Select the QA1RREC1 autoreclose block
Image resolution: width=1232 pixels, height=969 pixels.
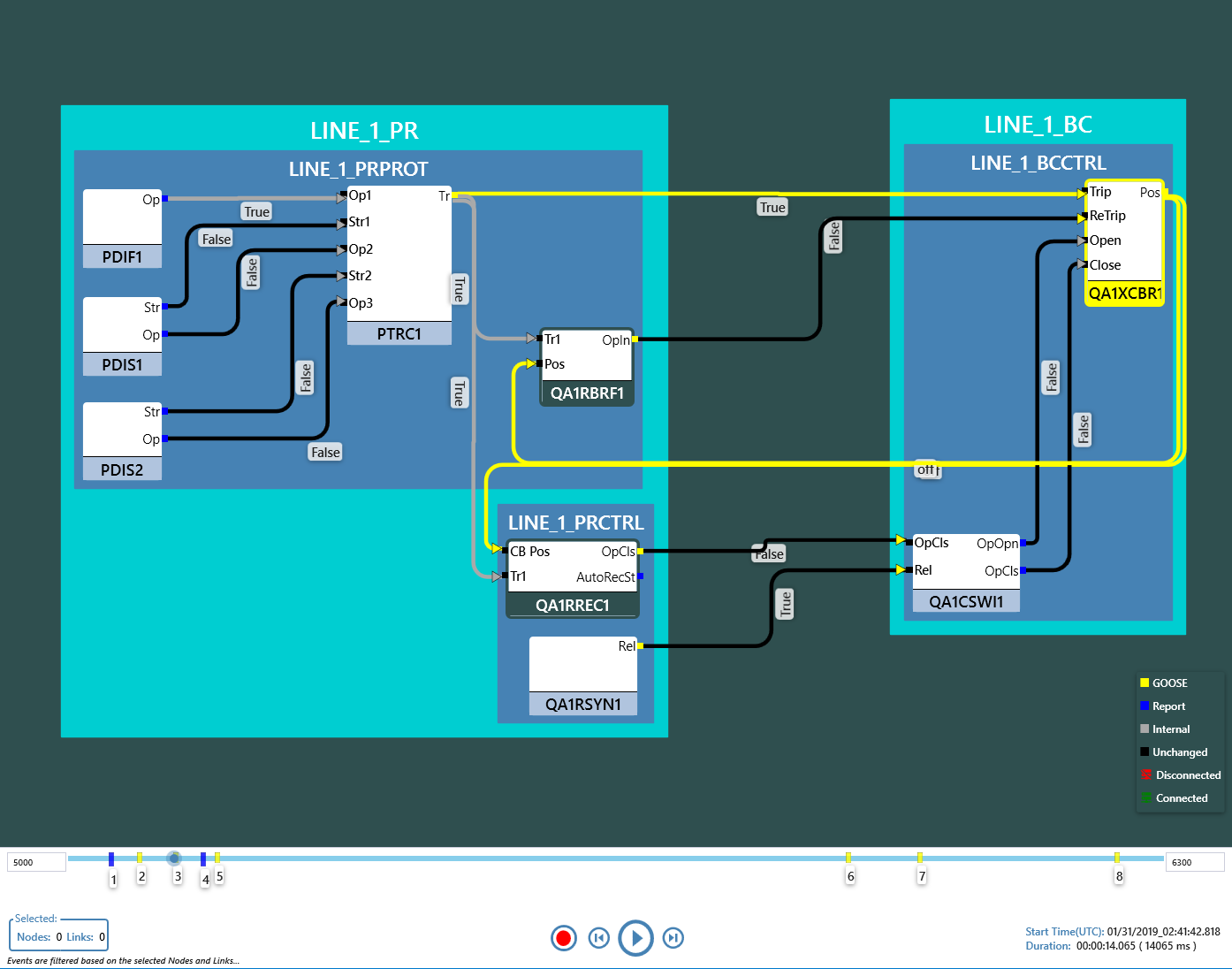pyautogui.click(x=572, y=575)
